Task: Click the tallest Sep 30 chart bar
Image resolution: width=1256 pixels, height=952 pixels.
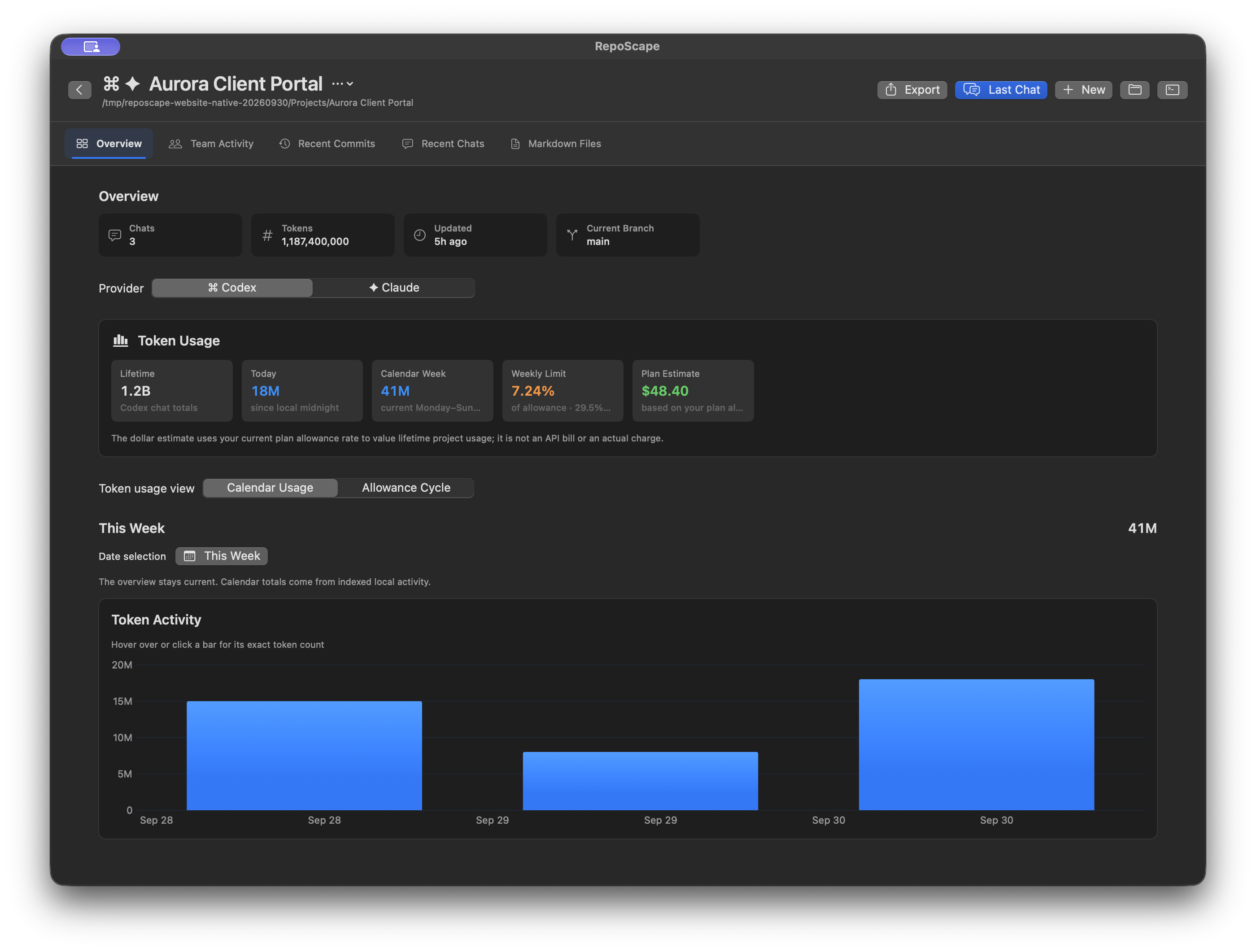Action: pos(977,745)
